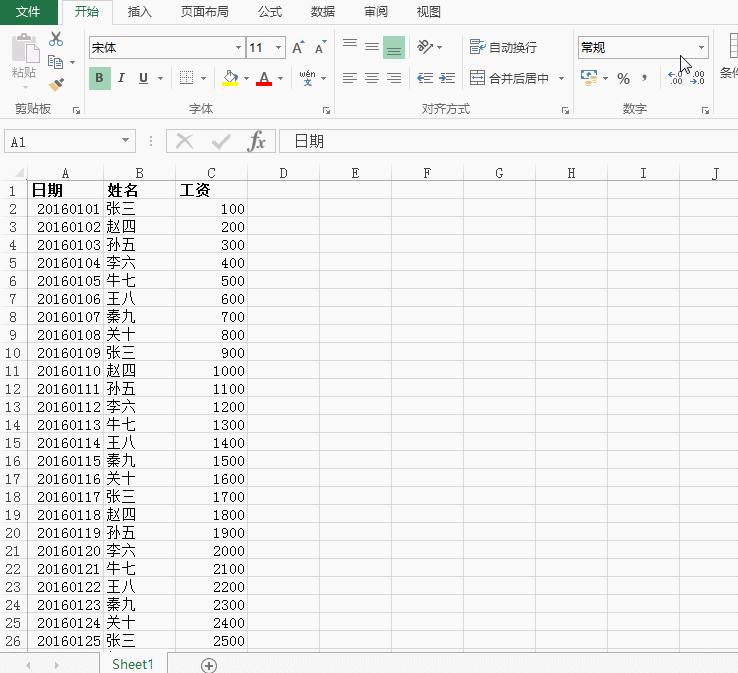
Task: Toggle 自动换行 wrap text
Action: [x=503, y=47]
